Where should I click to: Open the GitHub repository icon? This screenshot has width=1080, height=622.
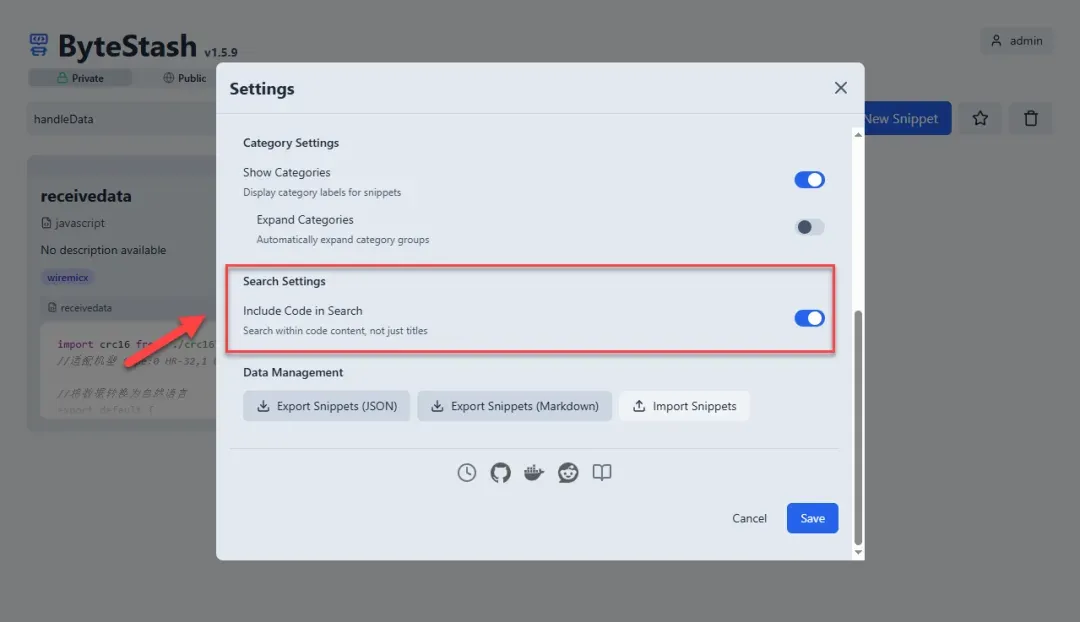coord(500,473)
